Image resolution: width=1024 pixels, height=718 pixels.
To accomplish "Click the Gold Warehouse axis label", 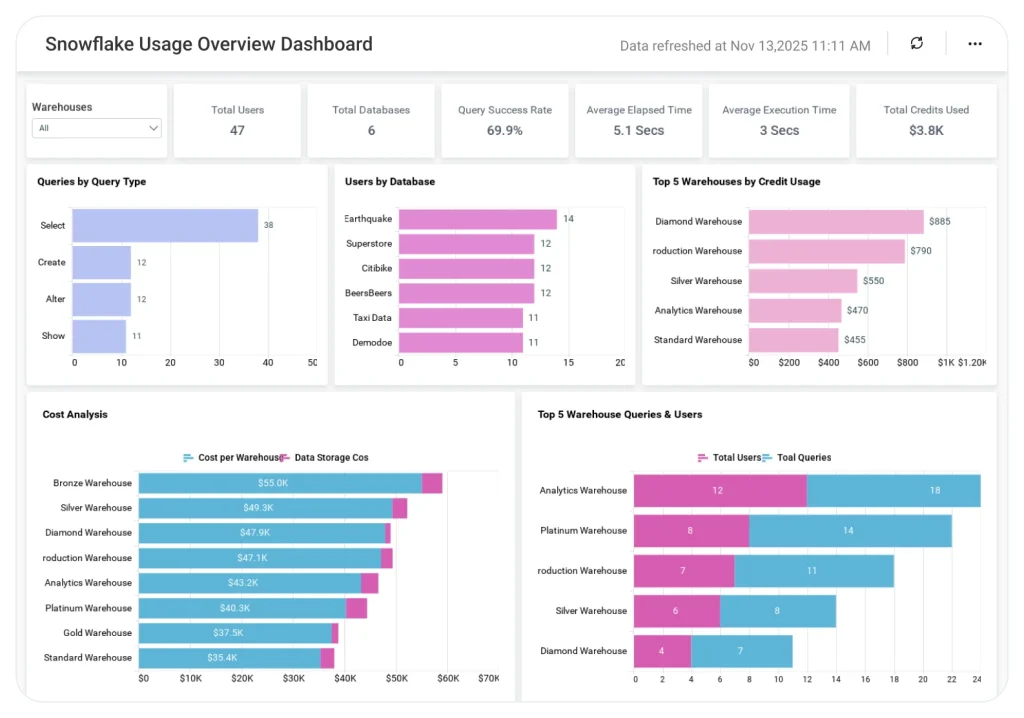I will 97,632.
